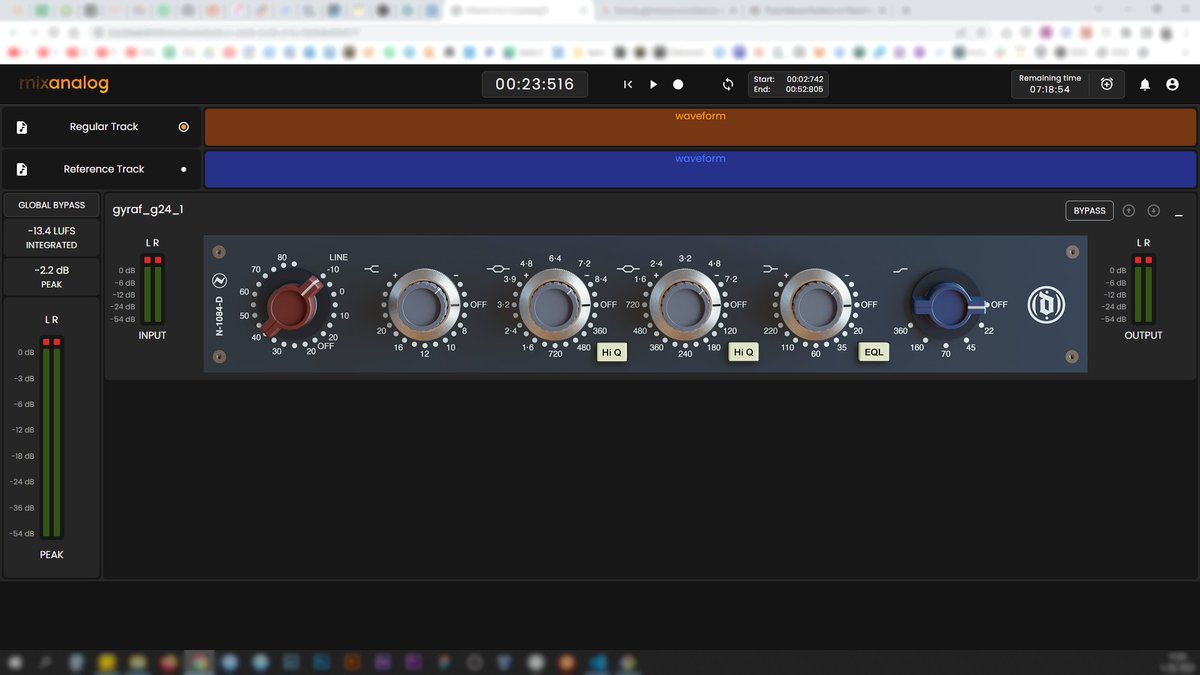Click the Remaining time display button
This screenshot has height=675, width=1200.
1049,84
